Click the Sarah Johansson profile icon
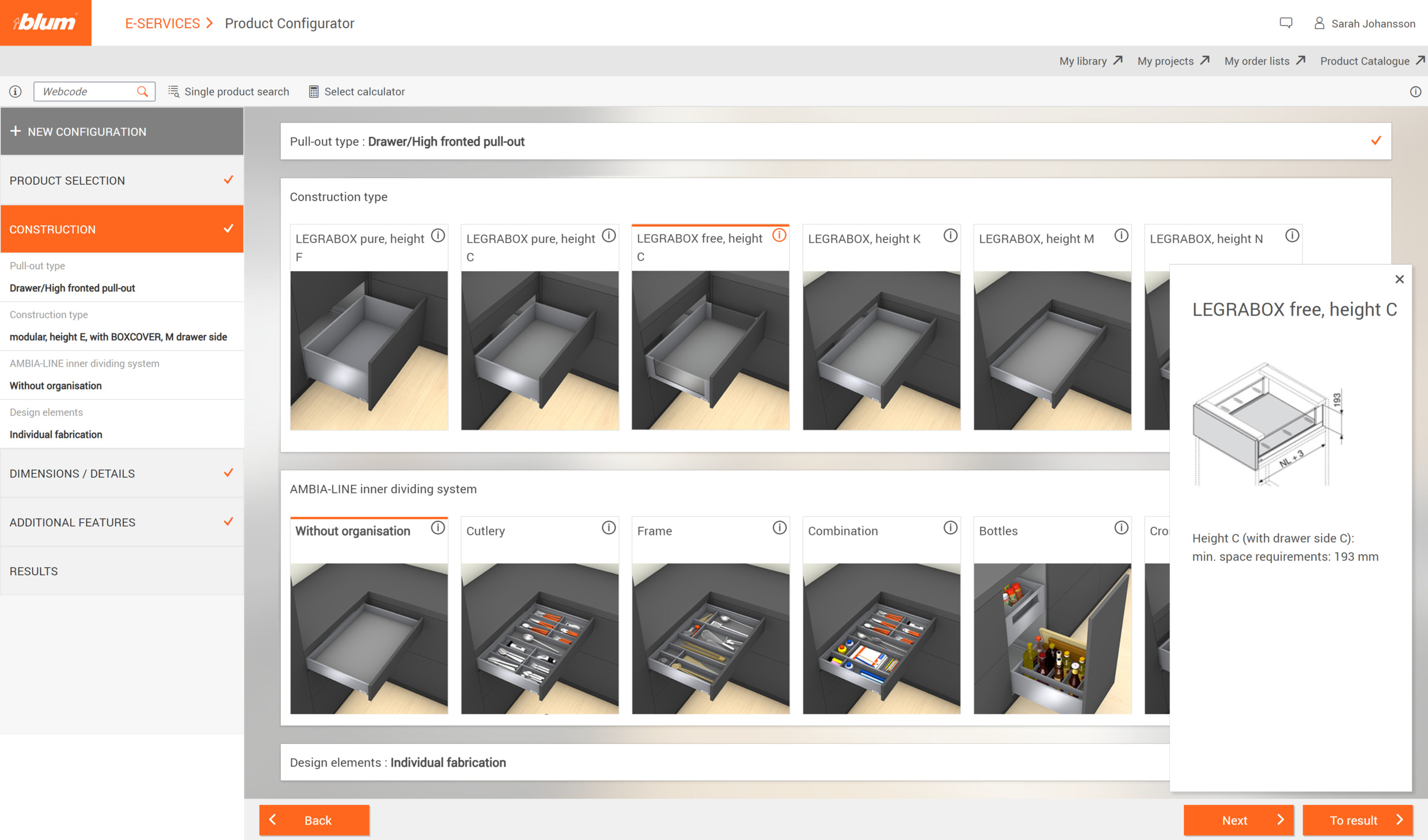This screenshot has height=840, width=1428. point(1318,23)
